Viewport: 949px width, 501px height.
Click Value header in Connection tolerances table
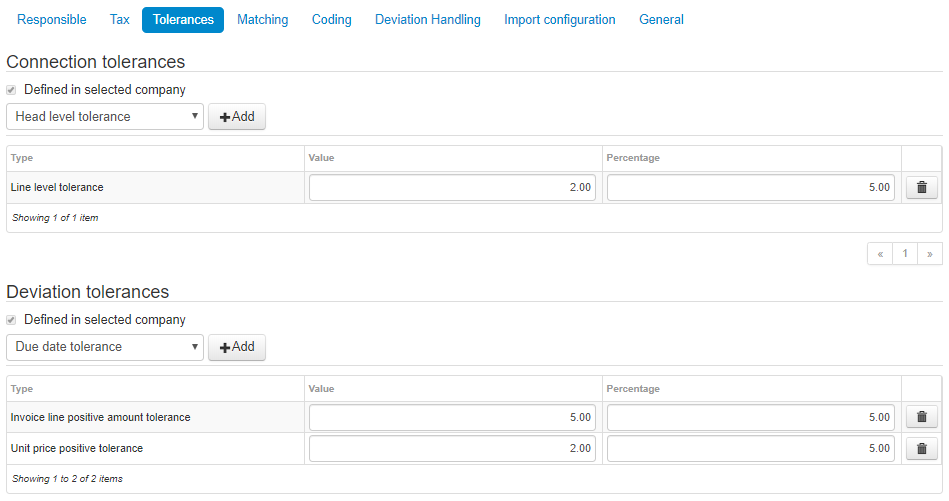(321, 158)
